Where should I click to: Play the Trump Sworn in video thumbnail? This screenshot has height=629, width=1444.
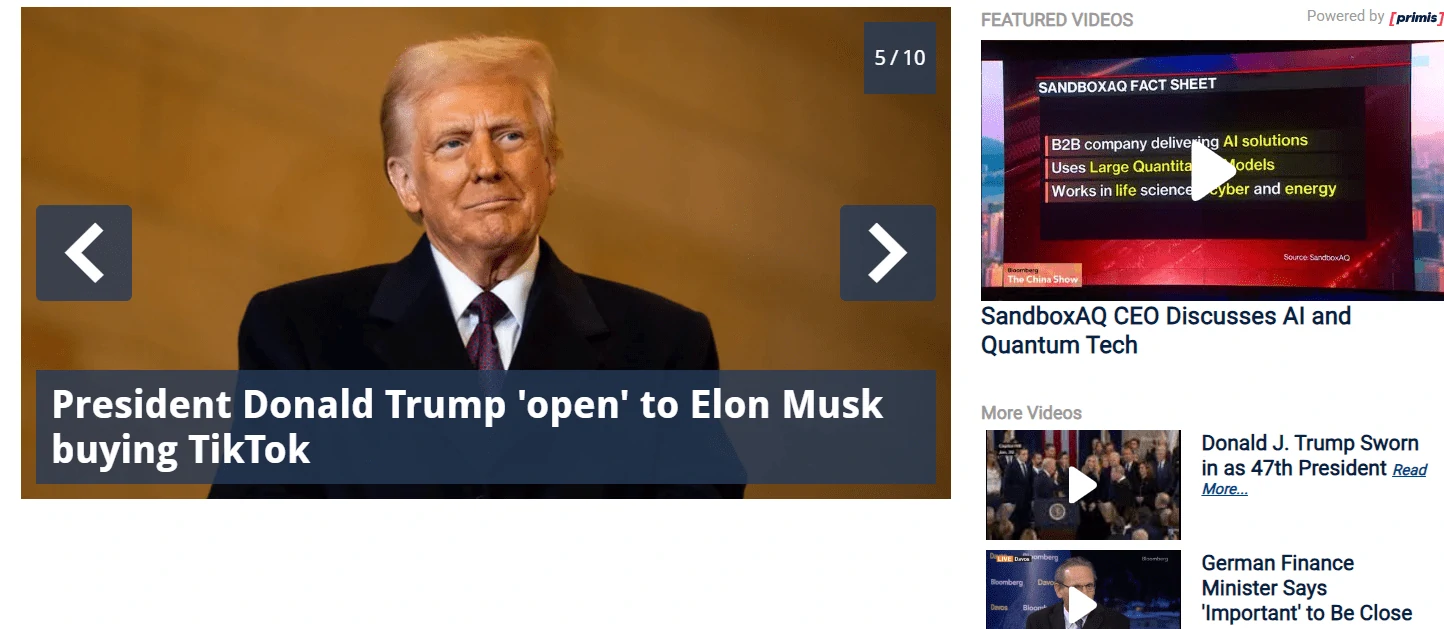tap(1083, 486)
